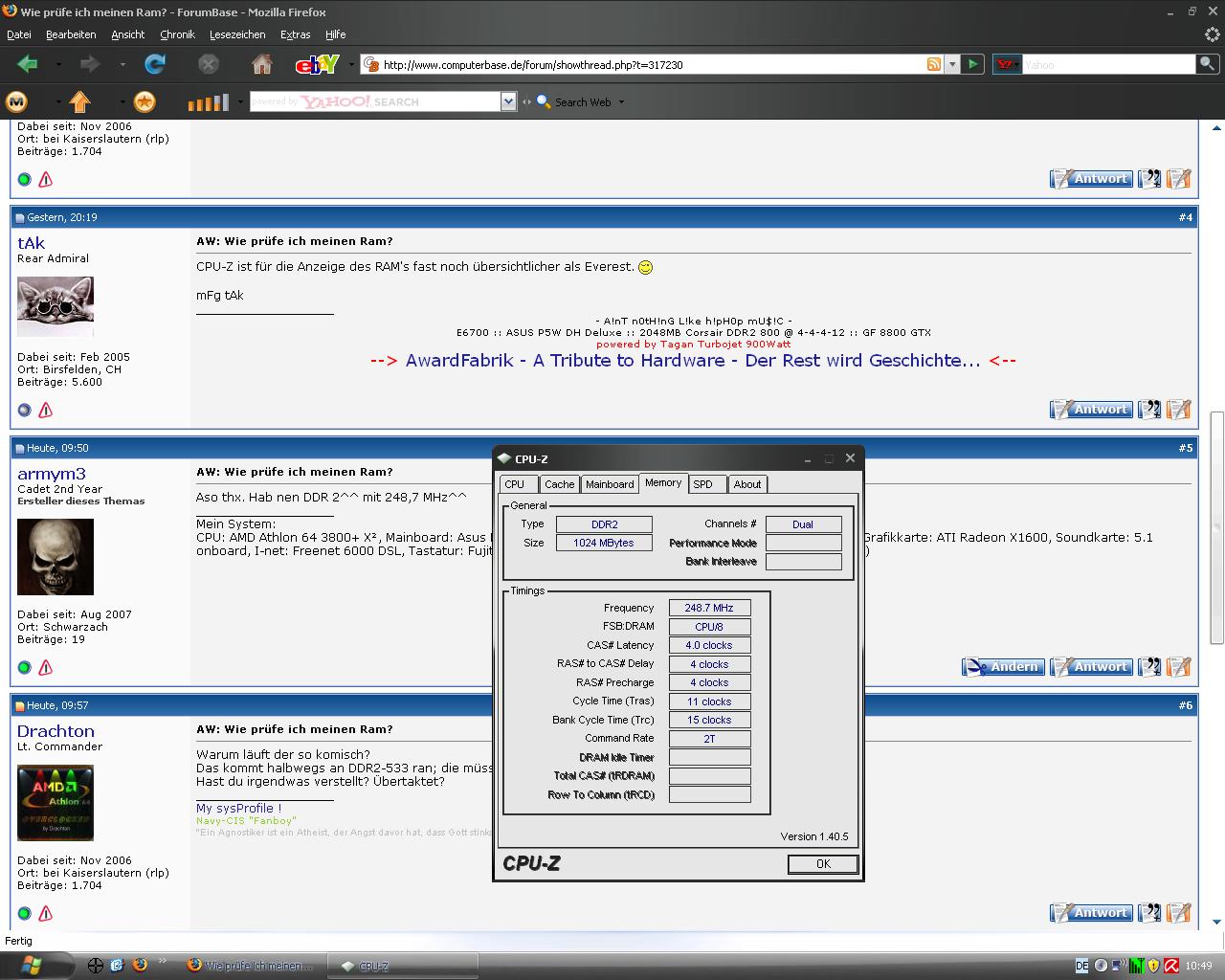
Task: Go to Home page via house icon
Action: tap(261, 64)
